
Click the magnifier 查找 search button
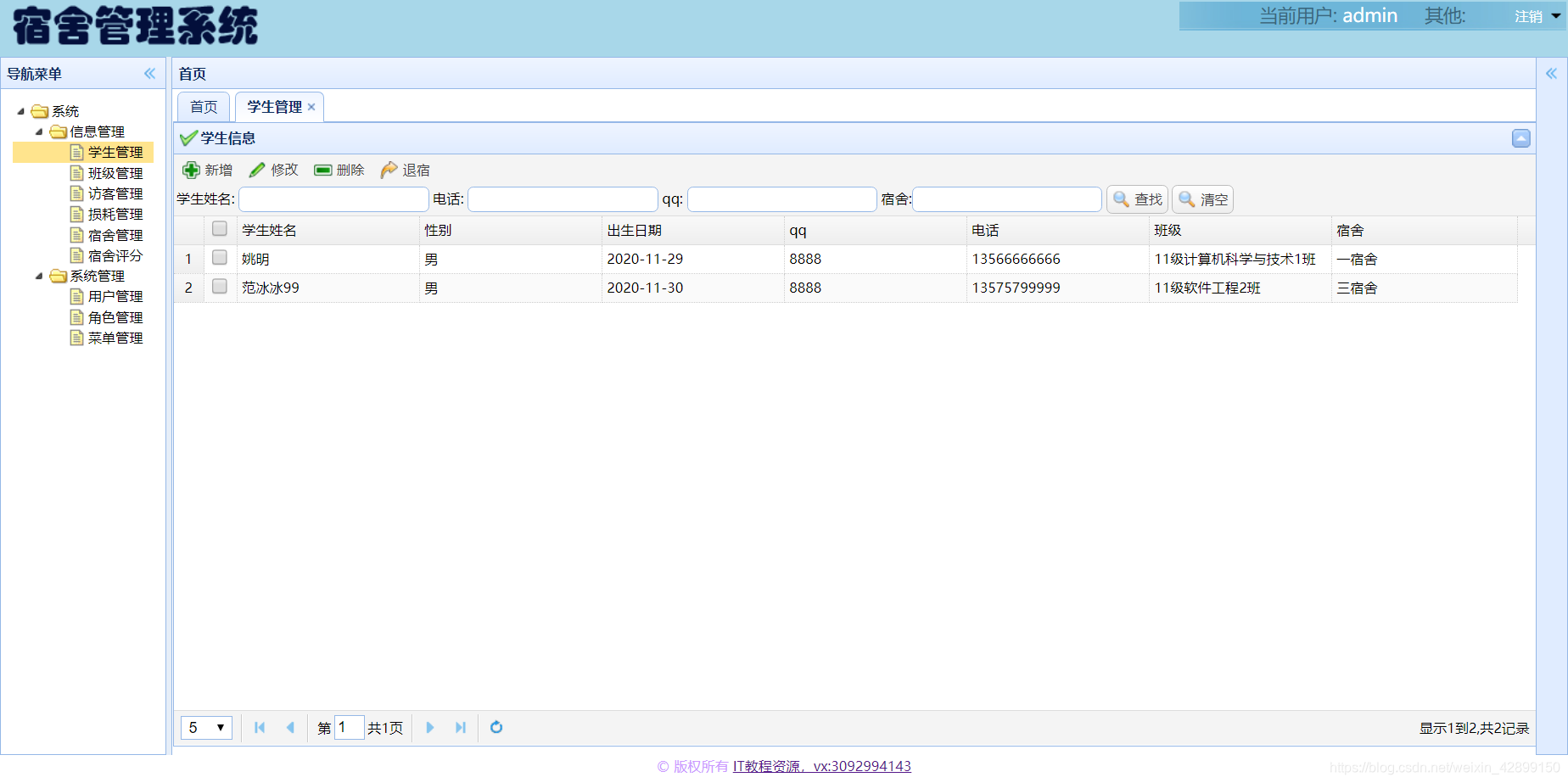pyautogui.click(x=1137, y=199)
